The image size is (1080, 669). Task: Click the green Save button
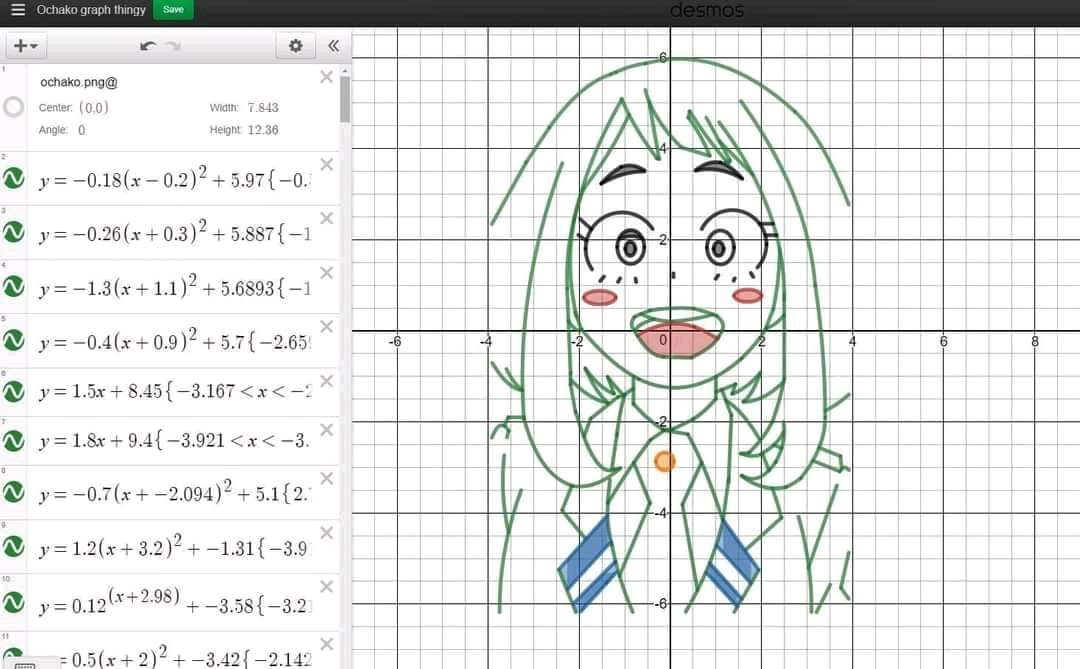(x=173, y=10)
